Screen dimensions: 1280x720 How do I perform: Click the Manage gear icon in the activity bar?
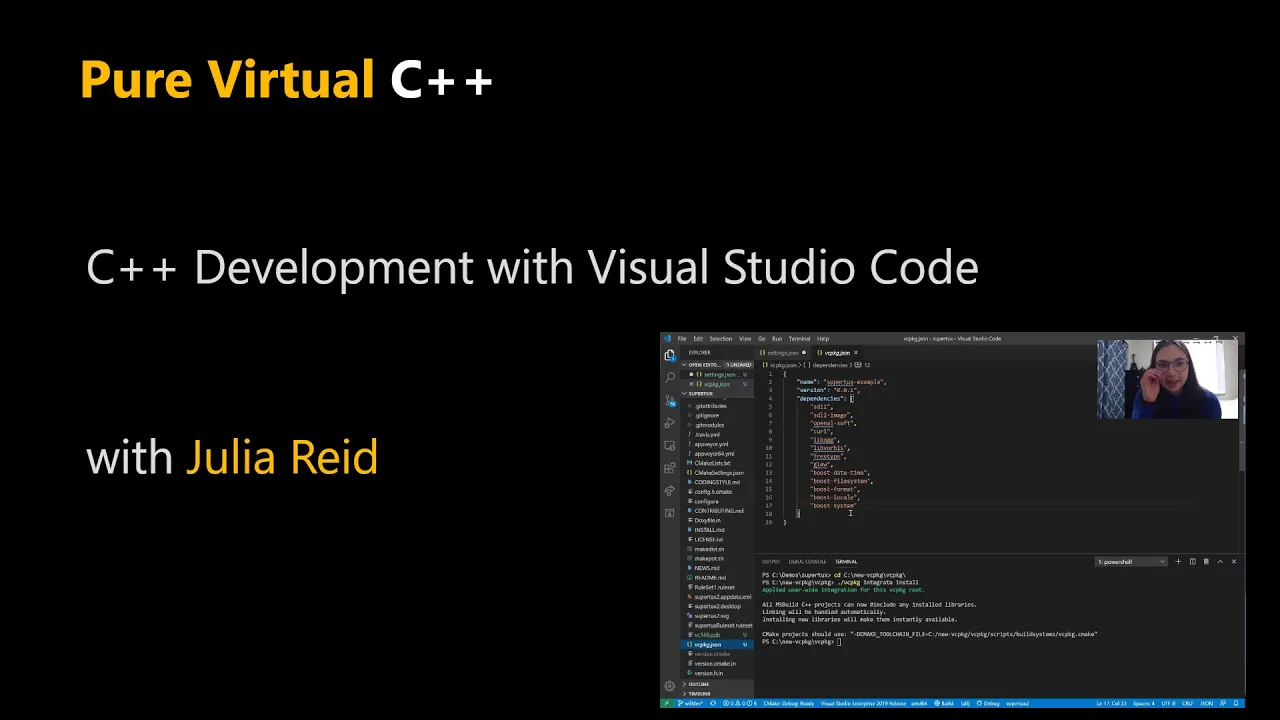tap(669, 686)
